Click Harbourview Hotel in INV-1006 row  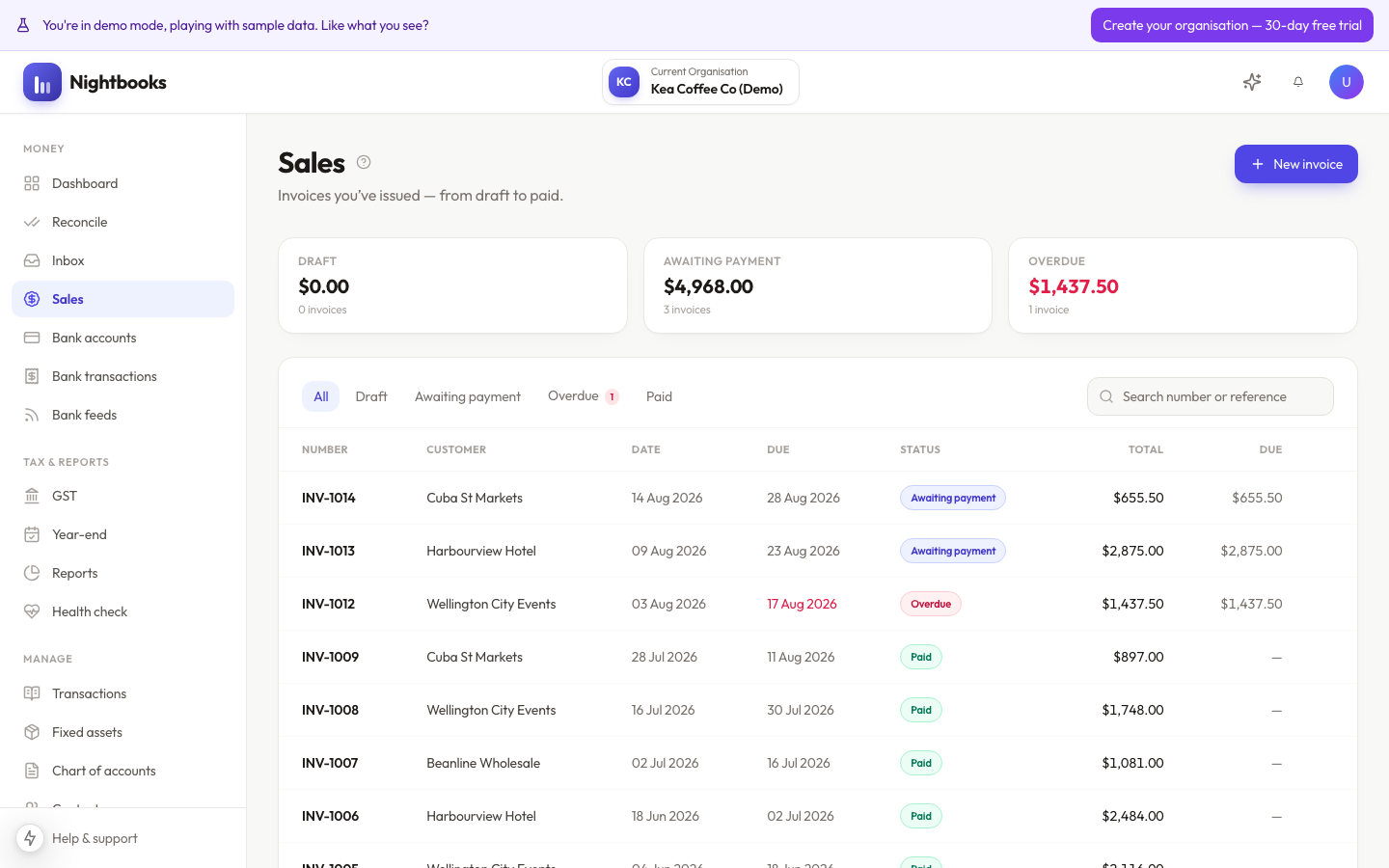click(481, 816)
